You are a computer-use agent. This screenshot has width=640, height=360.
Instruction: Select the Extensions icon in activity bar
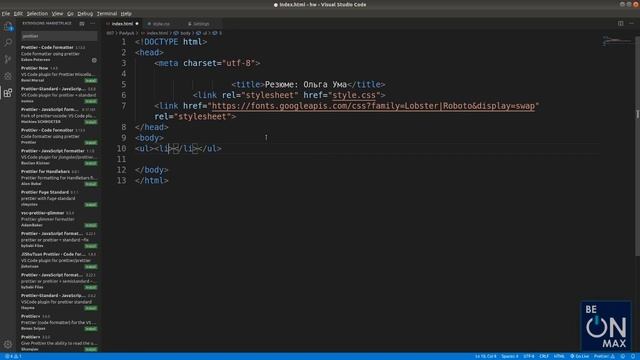pyautogui.click(x=8, y=93)
